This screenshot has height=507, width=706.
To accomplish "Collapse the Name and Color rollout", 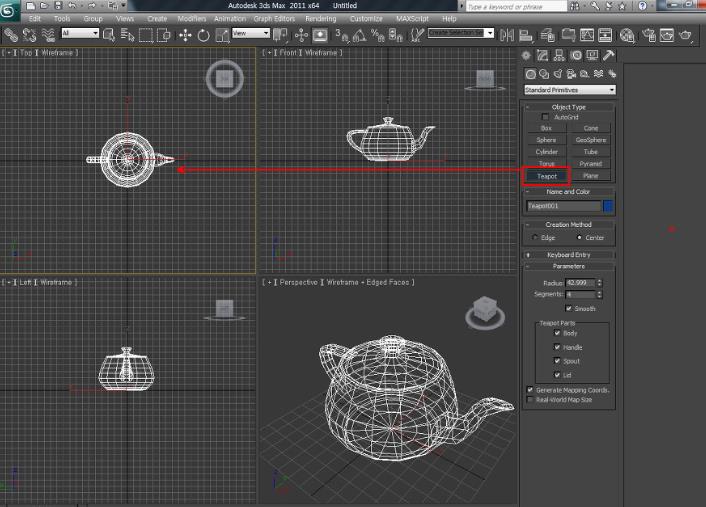I will tap(569, 192).
